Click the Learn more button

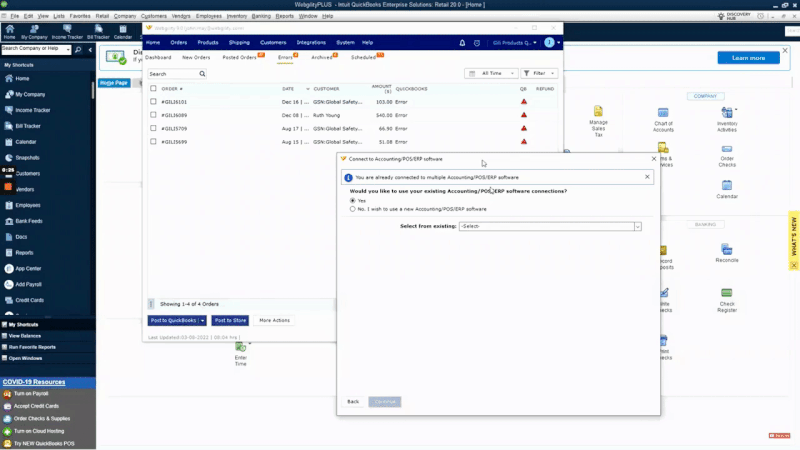[x=748, y=58]
